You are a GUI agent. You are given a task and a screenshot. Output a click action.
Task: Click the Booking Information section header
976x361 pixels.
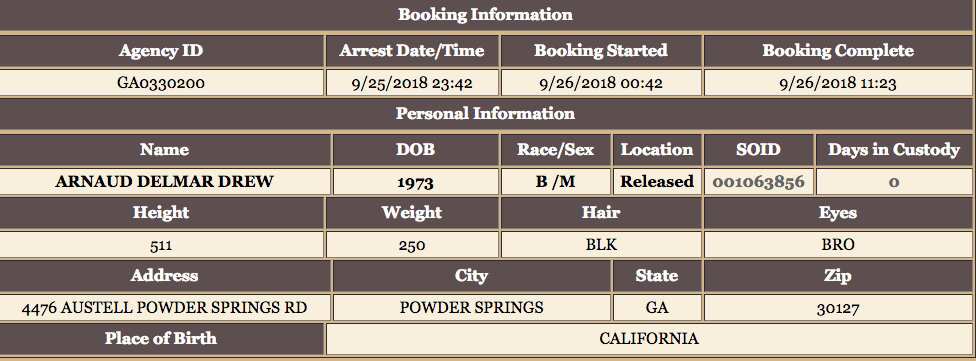click(x=486, y=15)
